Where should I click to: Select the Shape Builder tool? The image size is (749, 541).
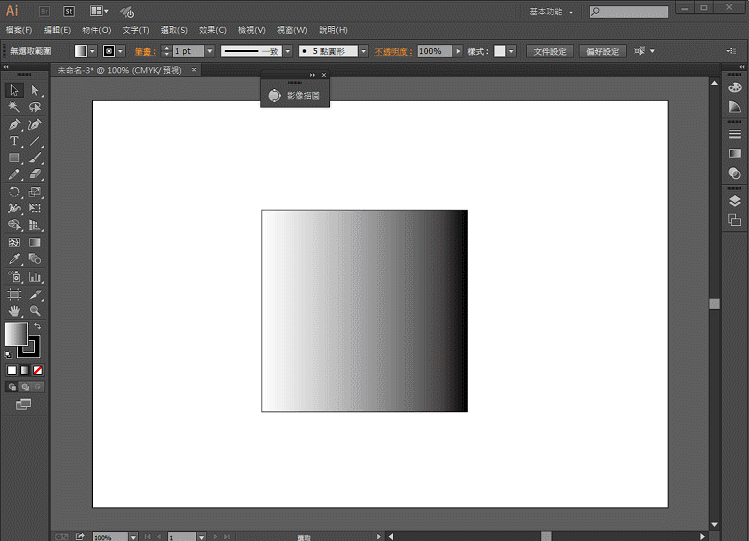[14, 225]
